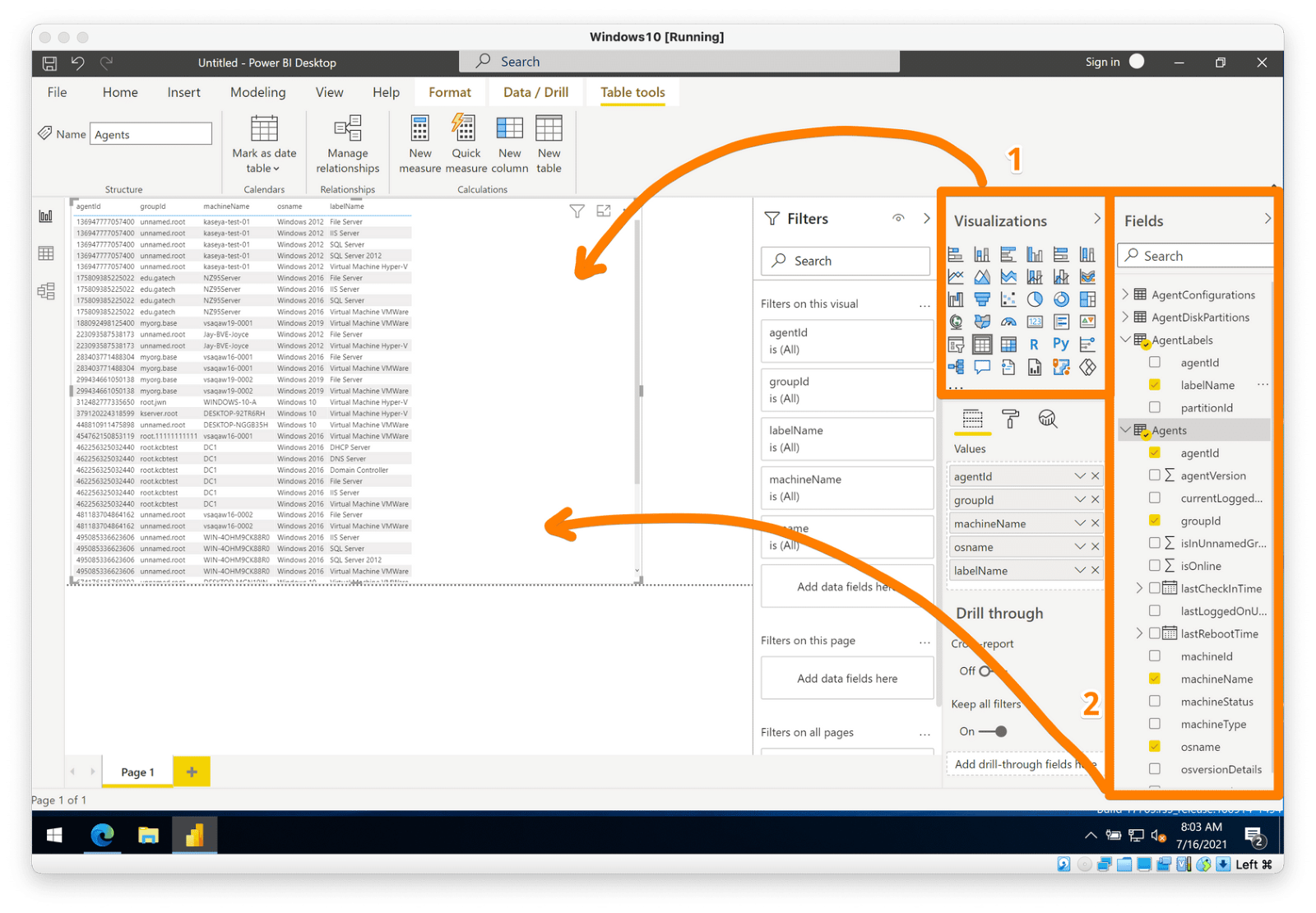Expand the AgentConfigurations table
The height and width of the screenshot is (913, 1316).
click(1126, 294)
